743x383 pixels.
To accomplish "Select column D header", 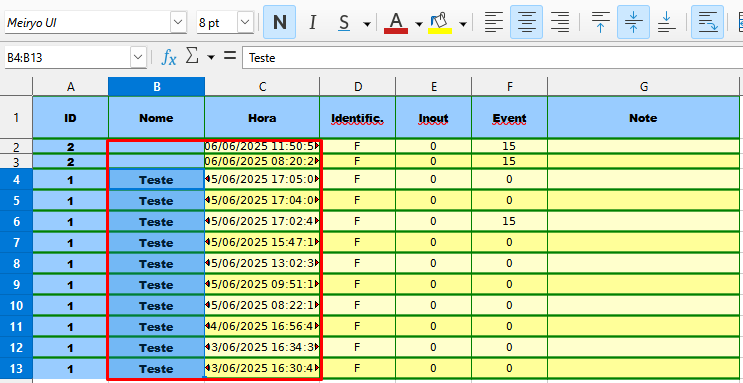I will pyautogui.click(x=358, y=86).
